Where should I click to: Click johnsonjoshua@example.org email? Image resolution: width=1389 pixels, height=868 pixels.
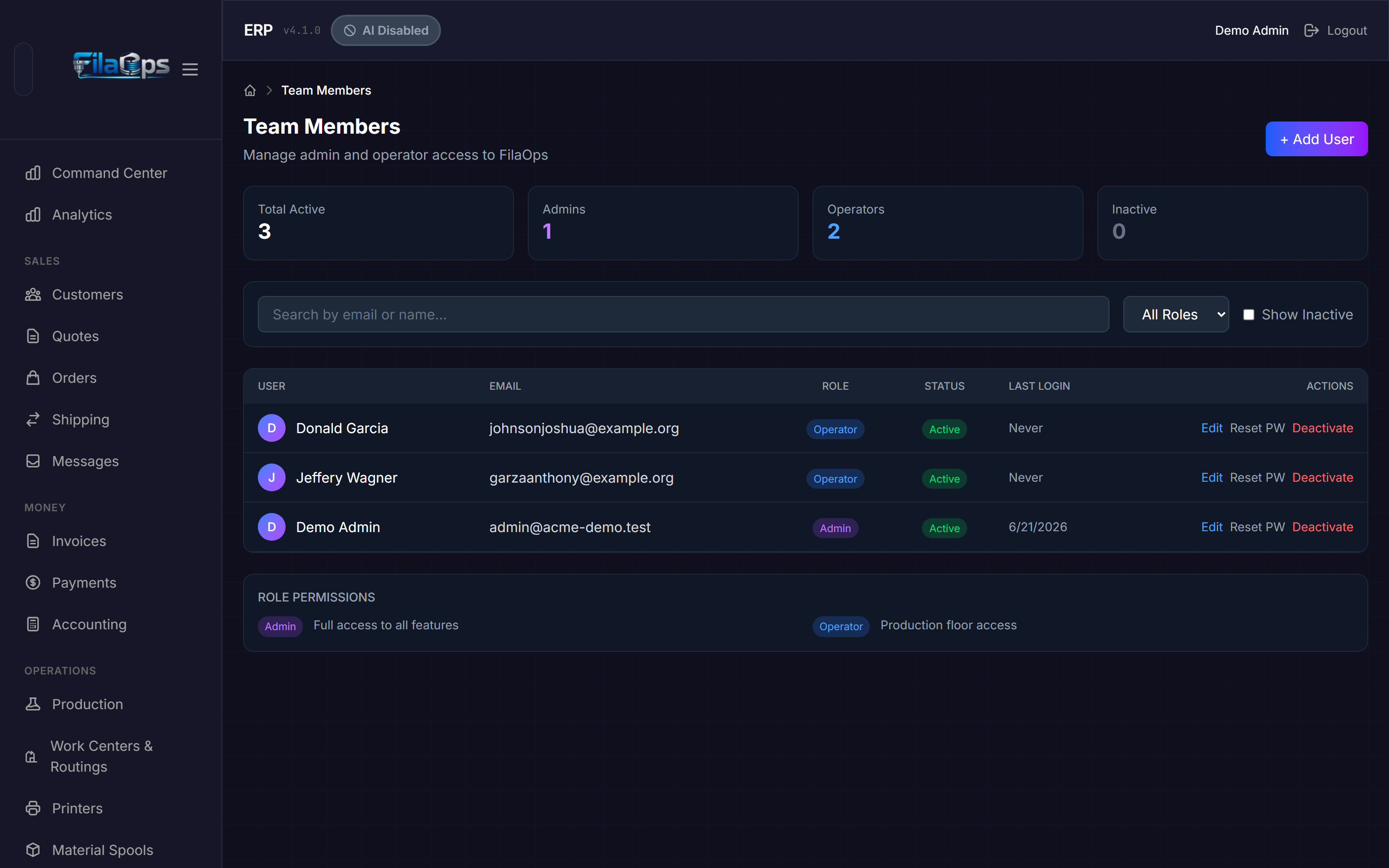click(x=584, y=428)
